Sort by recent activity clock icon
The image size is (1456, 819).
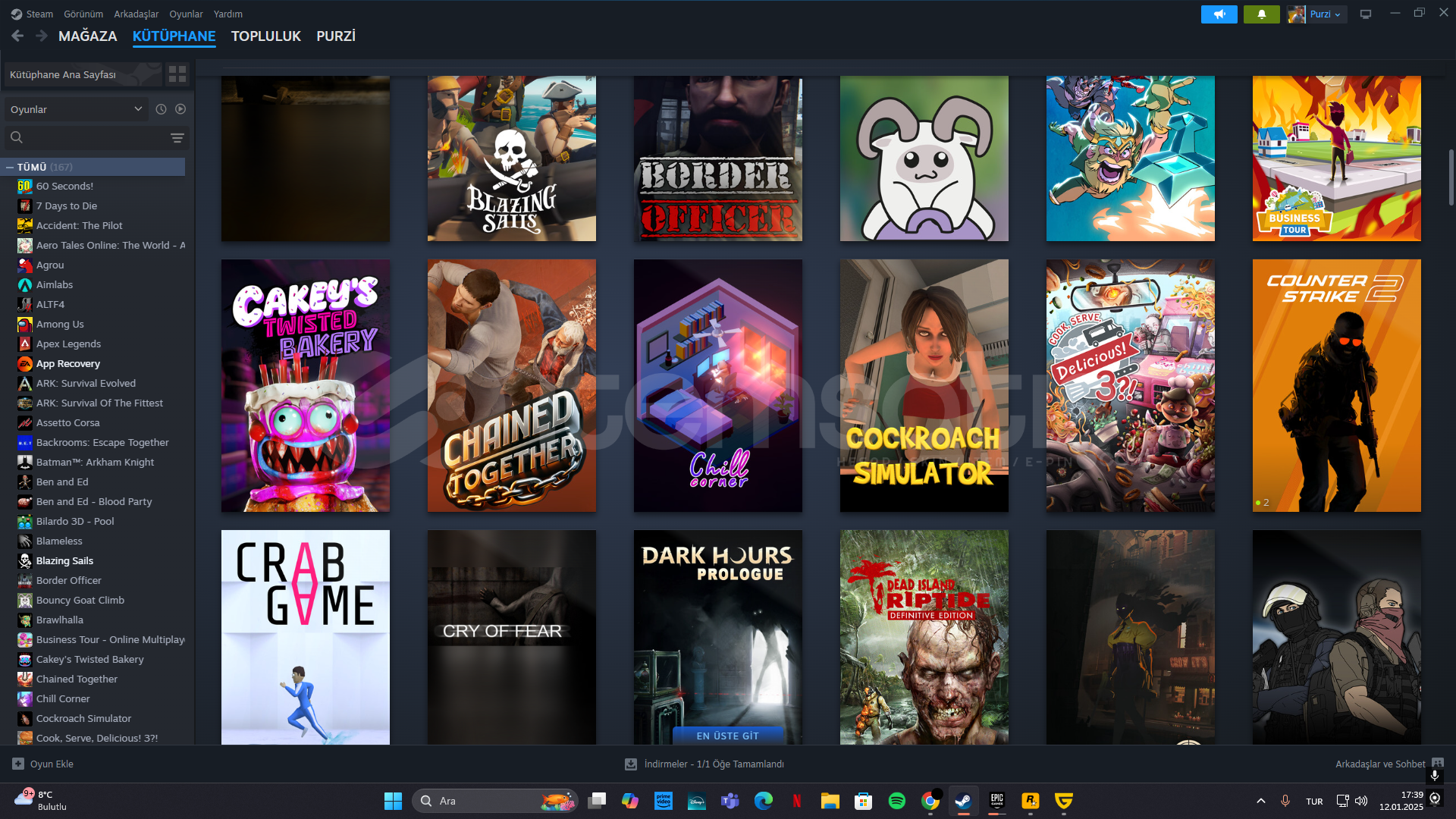161,109
